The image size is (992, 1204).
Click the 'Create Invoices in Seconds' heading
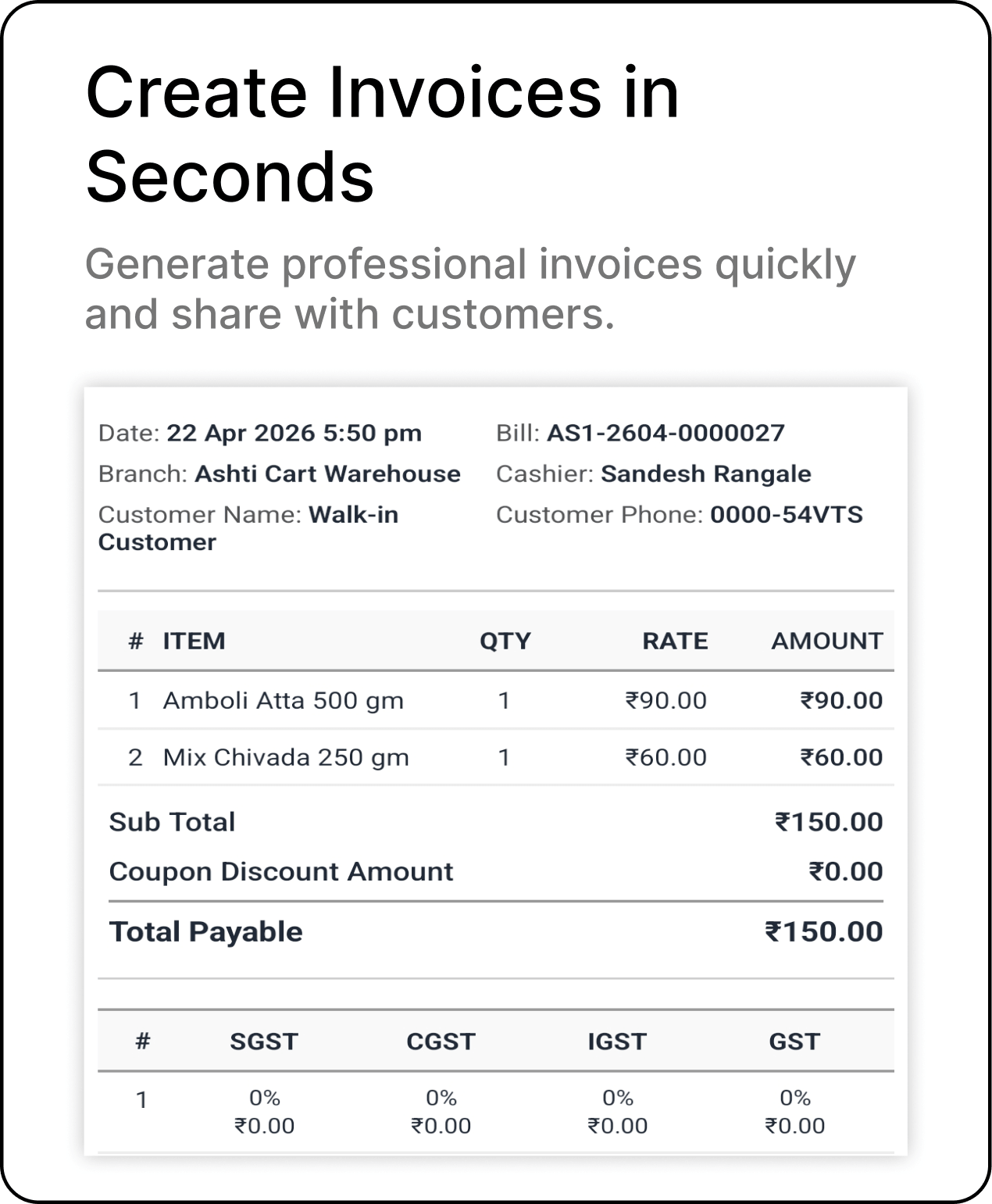pos(383,134)
